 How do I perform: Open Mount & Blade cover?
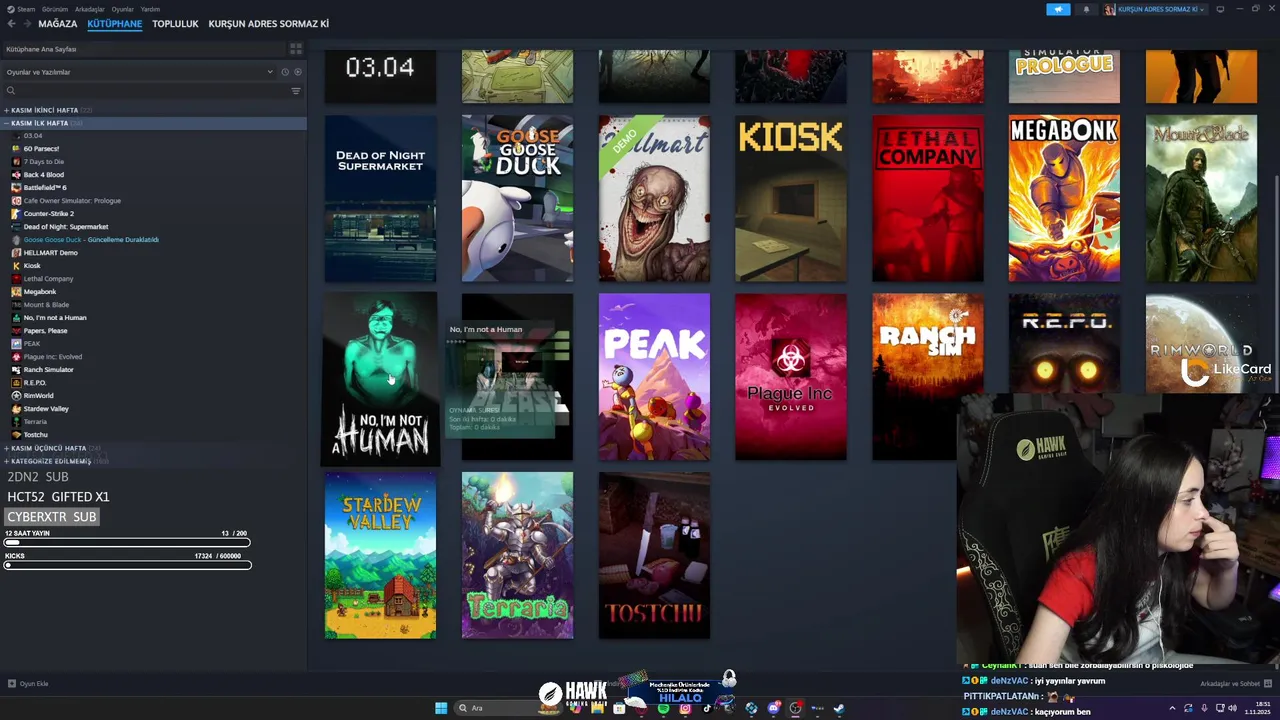click(1201, 198)
